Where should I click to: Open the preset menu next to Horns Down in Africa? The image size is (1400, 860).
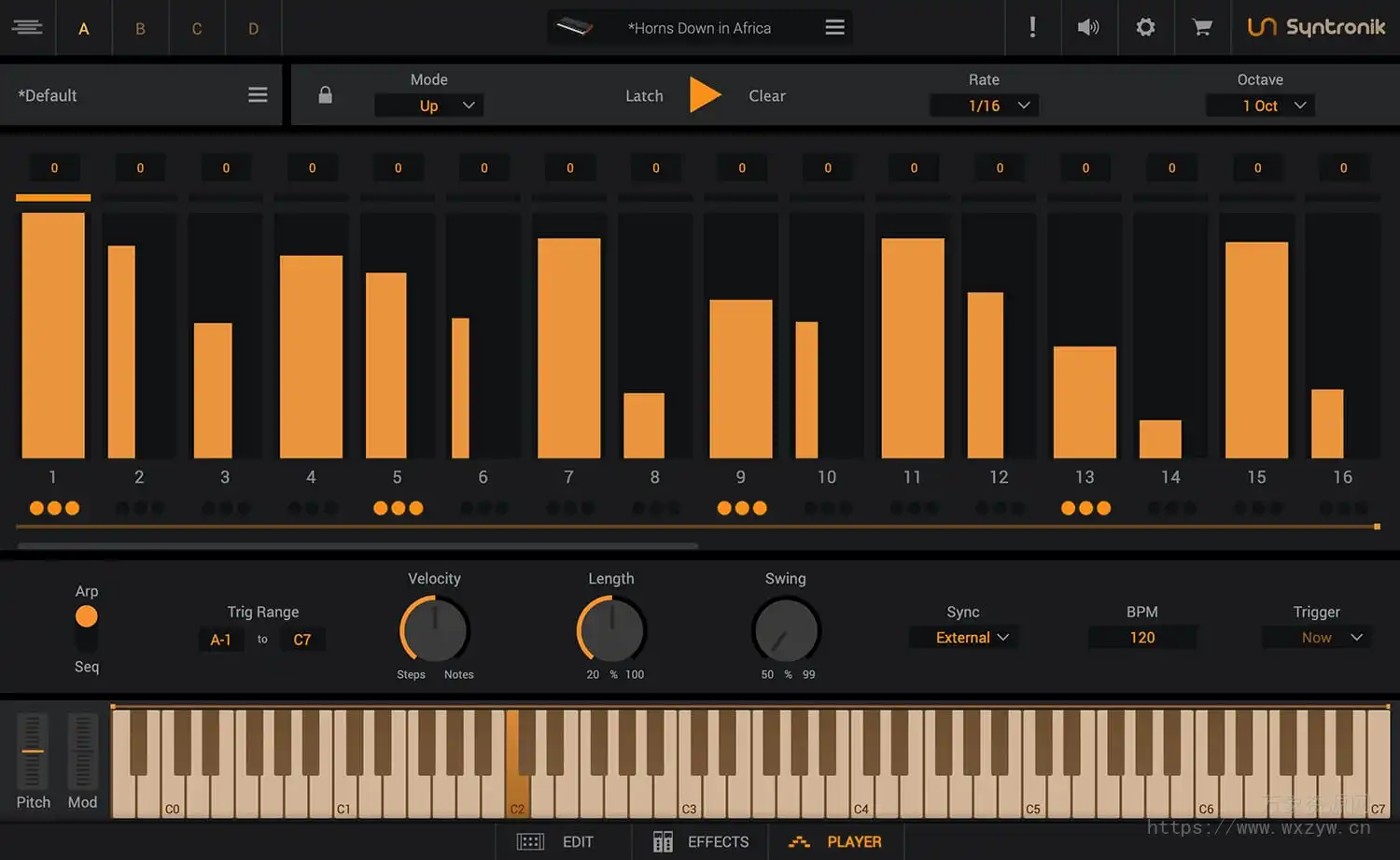click(x=833, y=27)
